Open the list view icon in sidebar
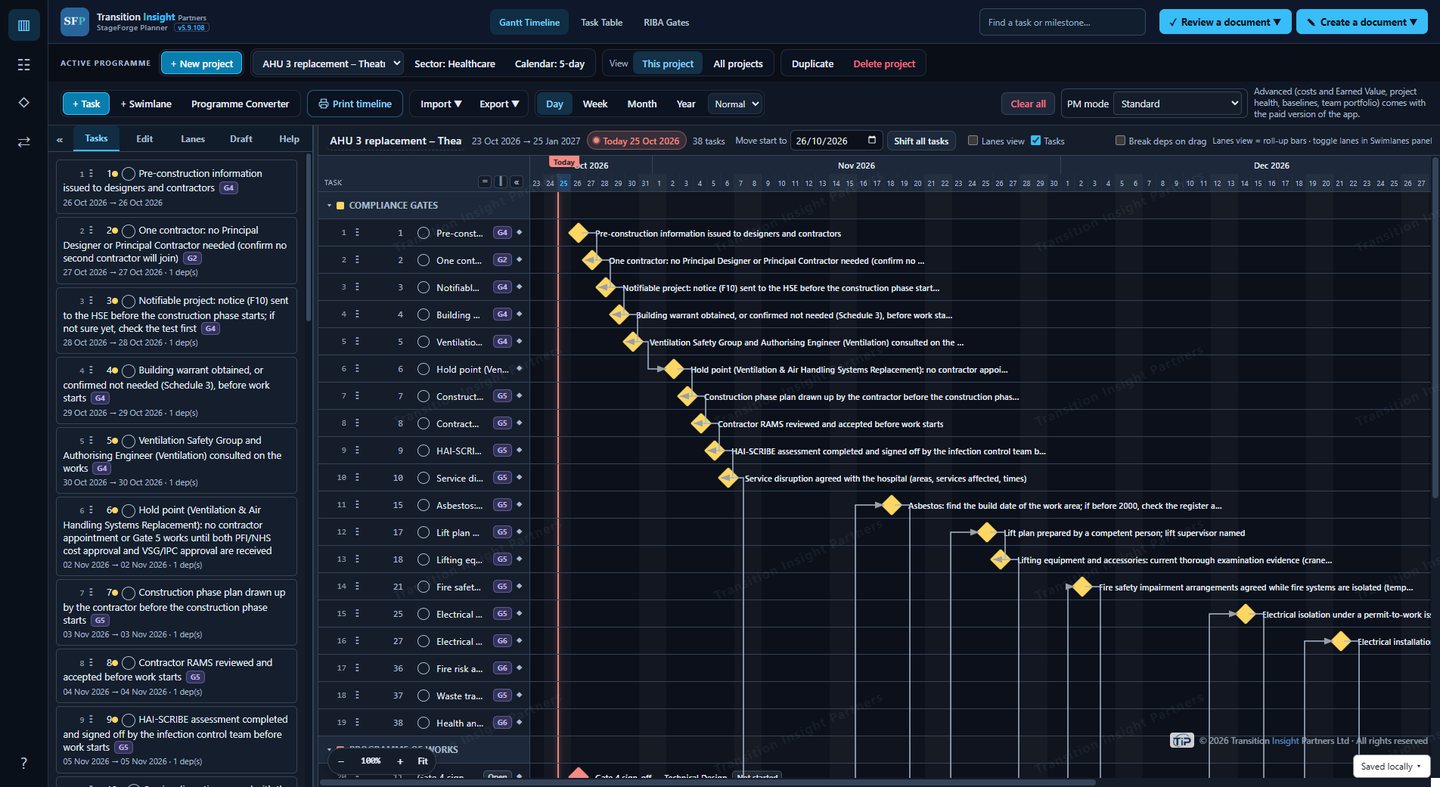 point(24,64)
